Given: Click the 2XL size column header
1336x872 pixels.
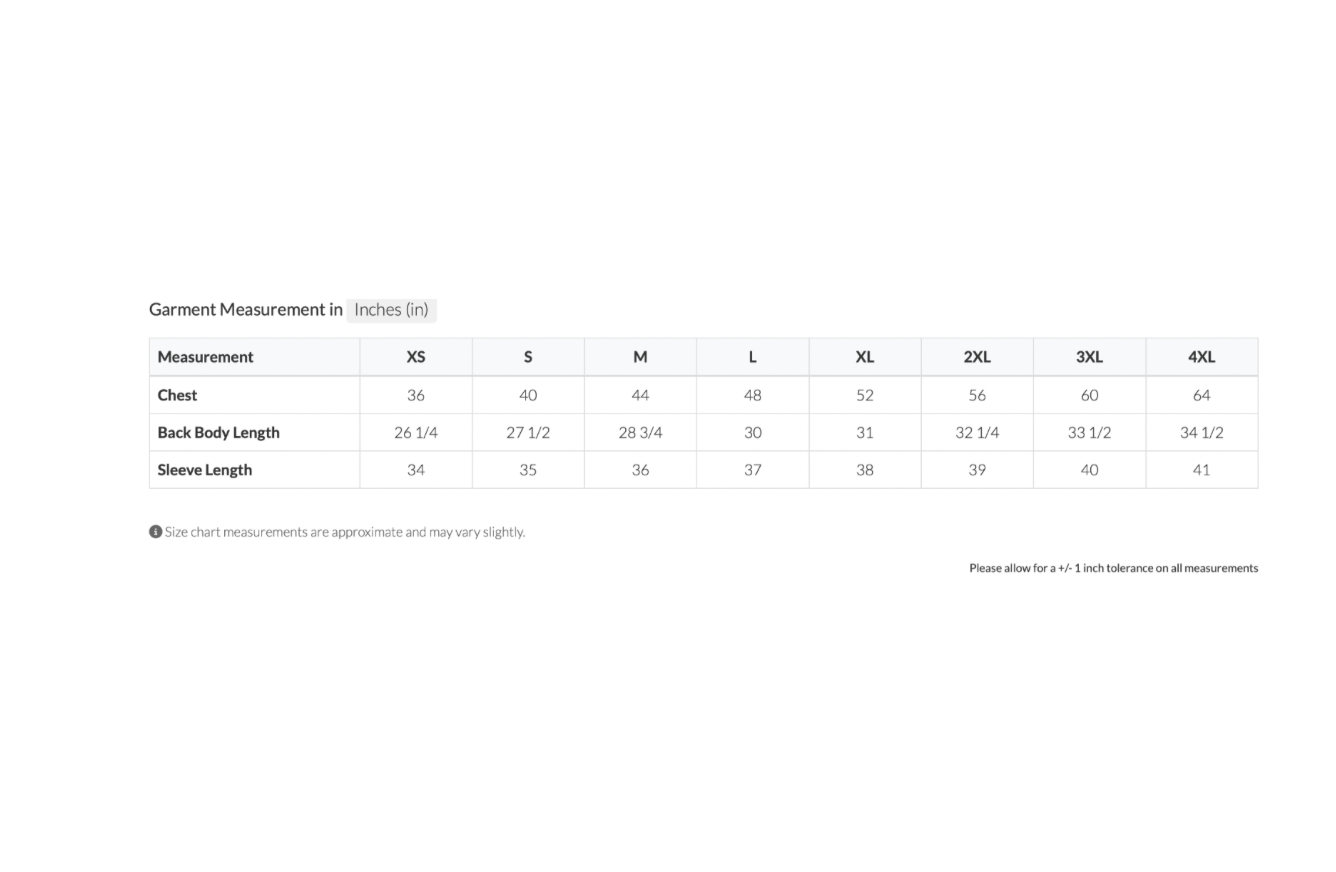Looking at the screenshot, I should pyautogui.click(x=977, y=357).
